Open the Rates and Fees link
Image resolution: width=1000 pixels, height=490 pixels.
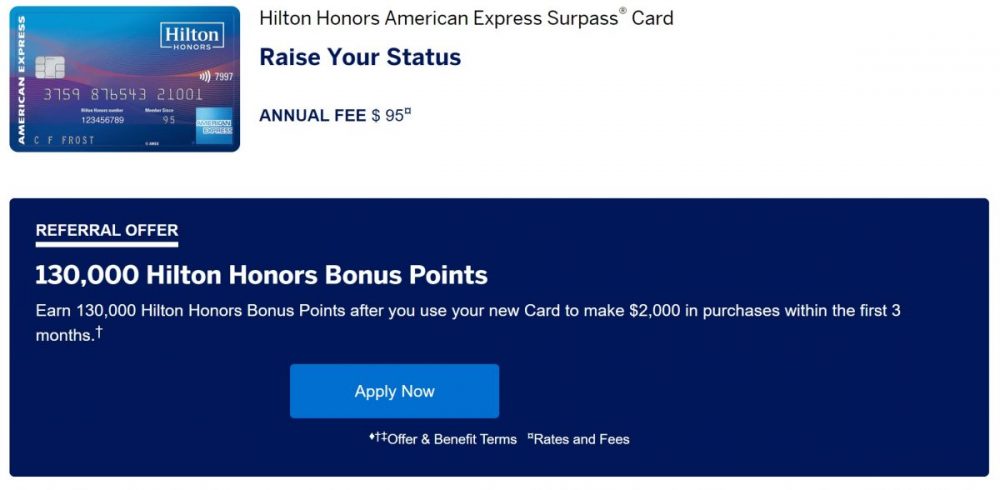pos(582,439)
